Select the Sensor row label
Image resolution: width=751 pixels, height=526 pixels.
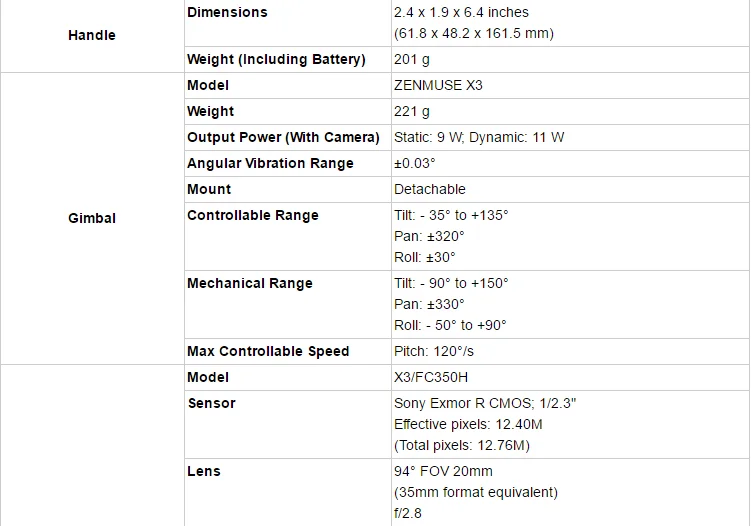tap(211, 404)
